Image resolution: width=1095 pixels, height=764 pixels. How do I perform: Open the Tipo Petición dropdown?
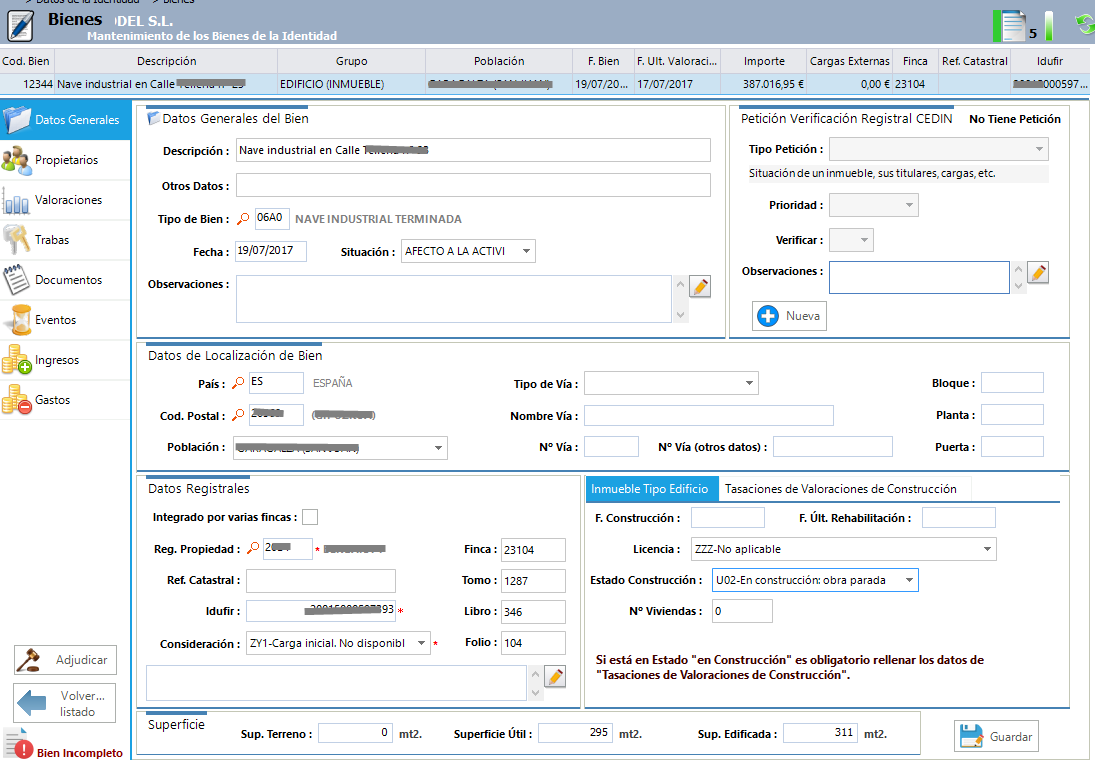[x=939, y=149]
